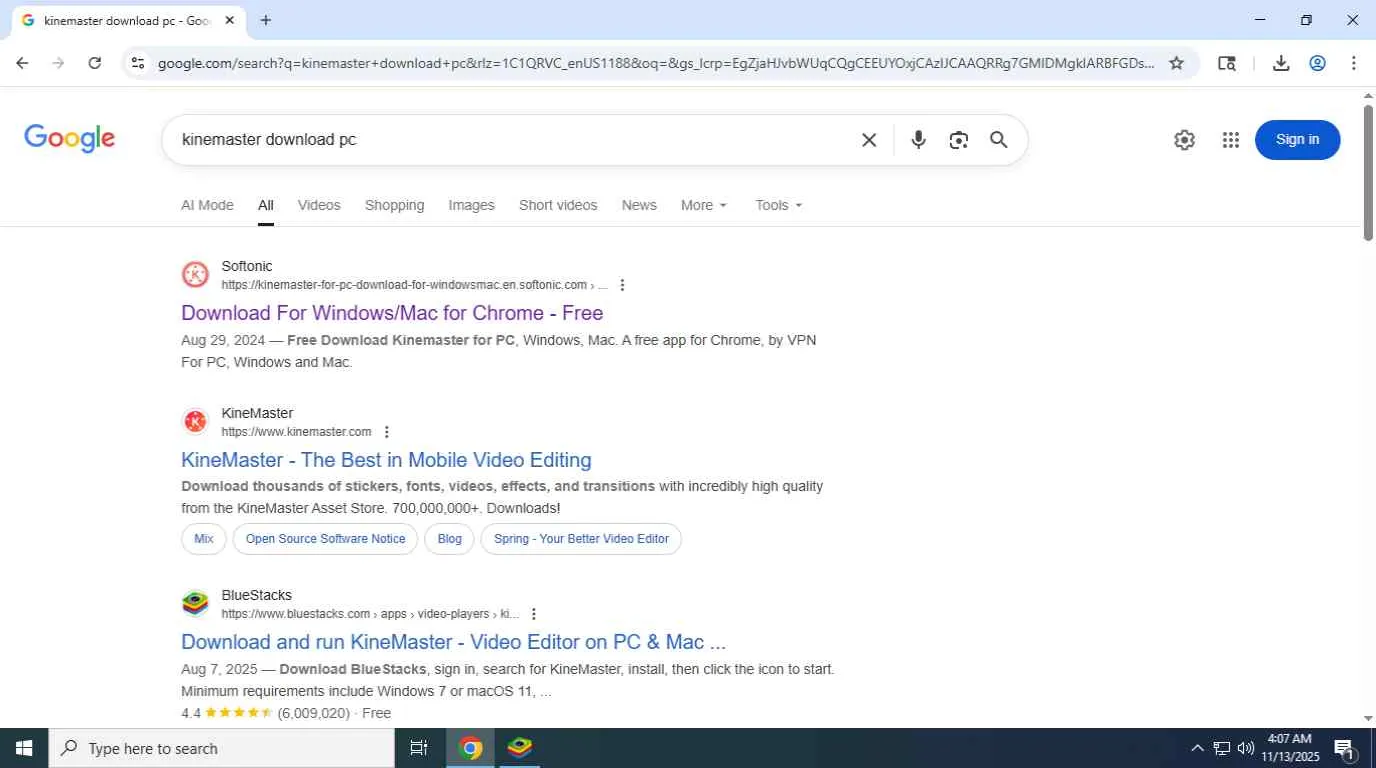Switch to News results
1376x768 pixels.
[639, 205]
